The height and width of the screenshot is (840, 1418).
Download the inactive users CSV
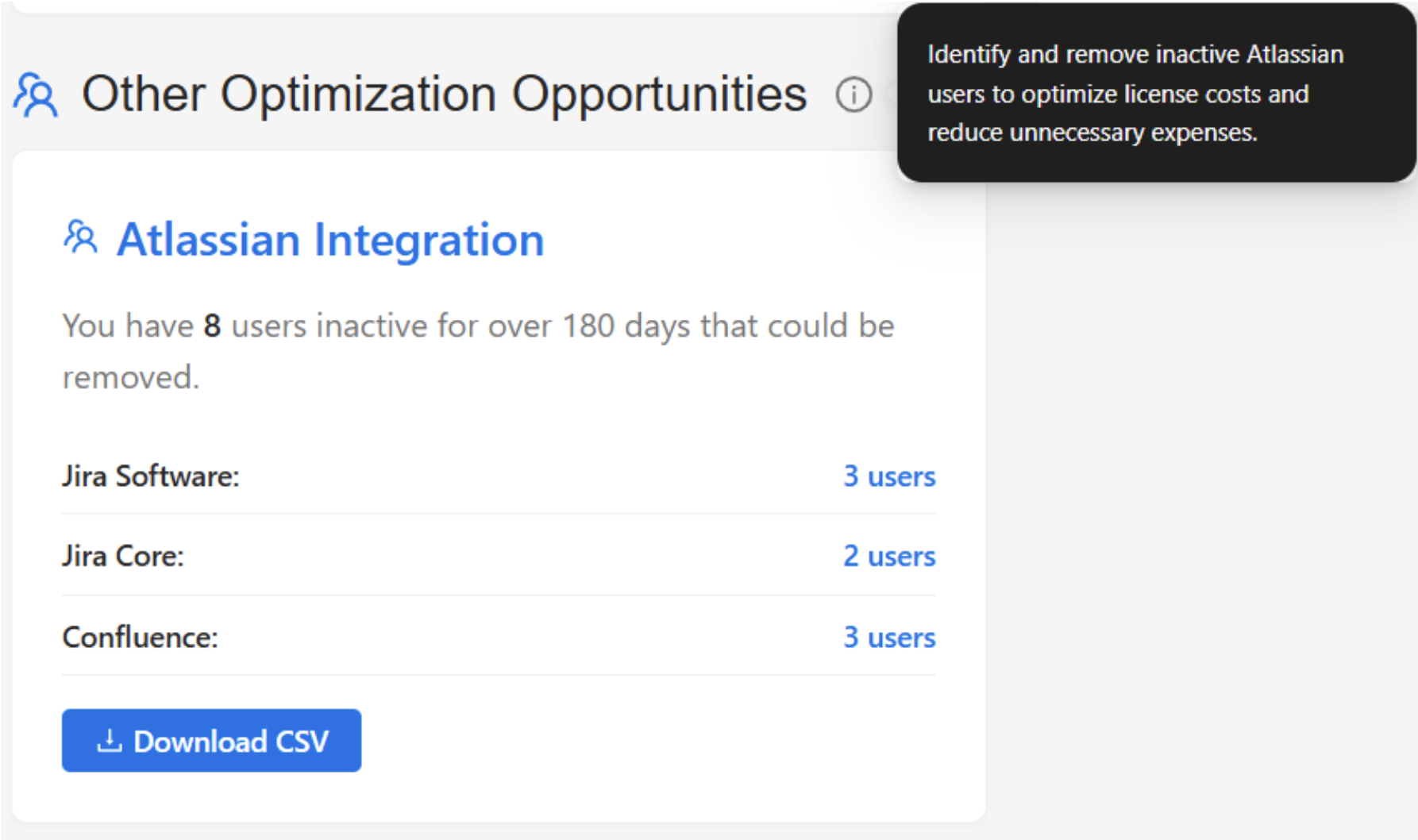[211, 740]
